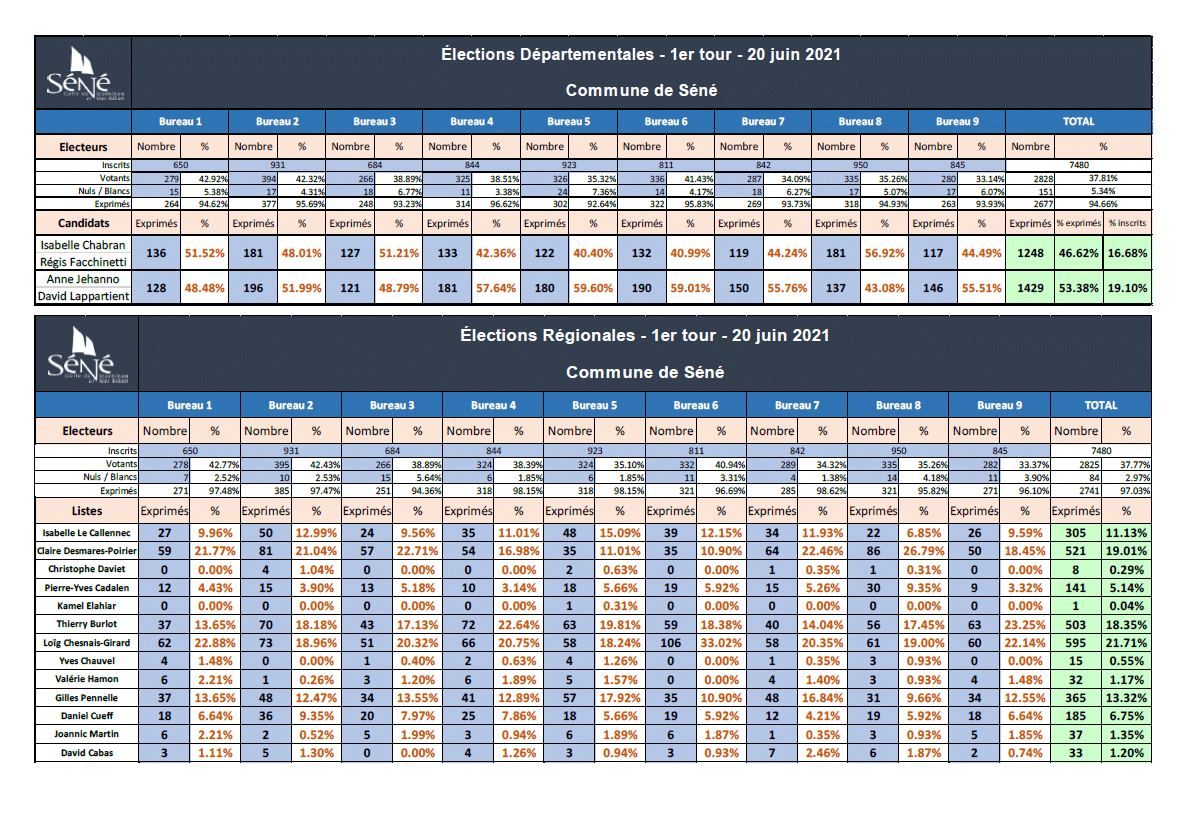
Task: Select the Isabelle Chabran candidate row label
Action: pos(83,244)
